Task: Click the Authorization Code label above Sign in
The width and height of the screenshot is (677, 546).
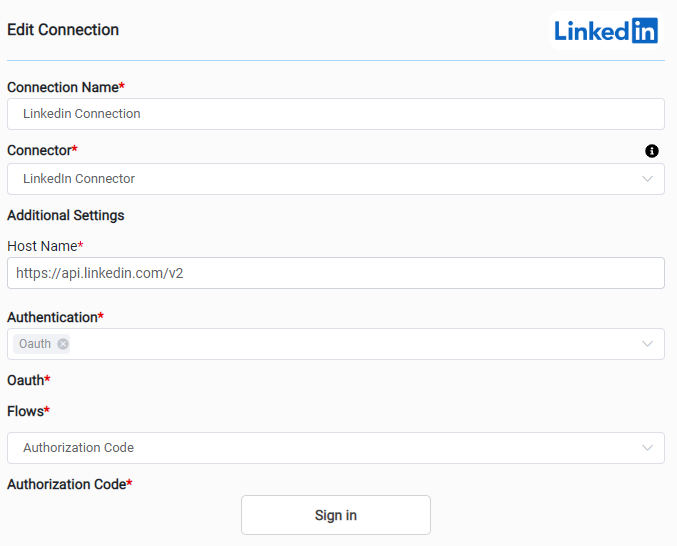Action: tap(66, 484)
